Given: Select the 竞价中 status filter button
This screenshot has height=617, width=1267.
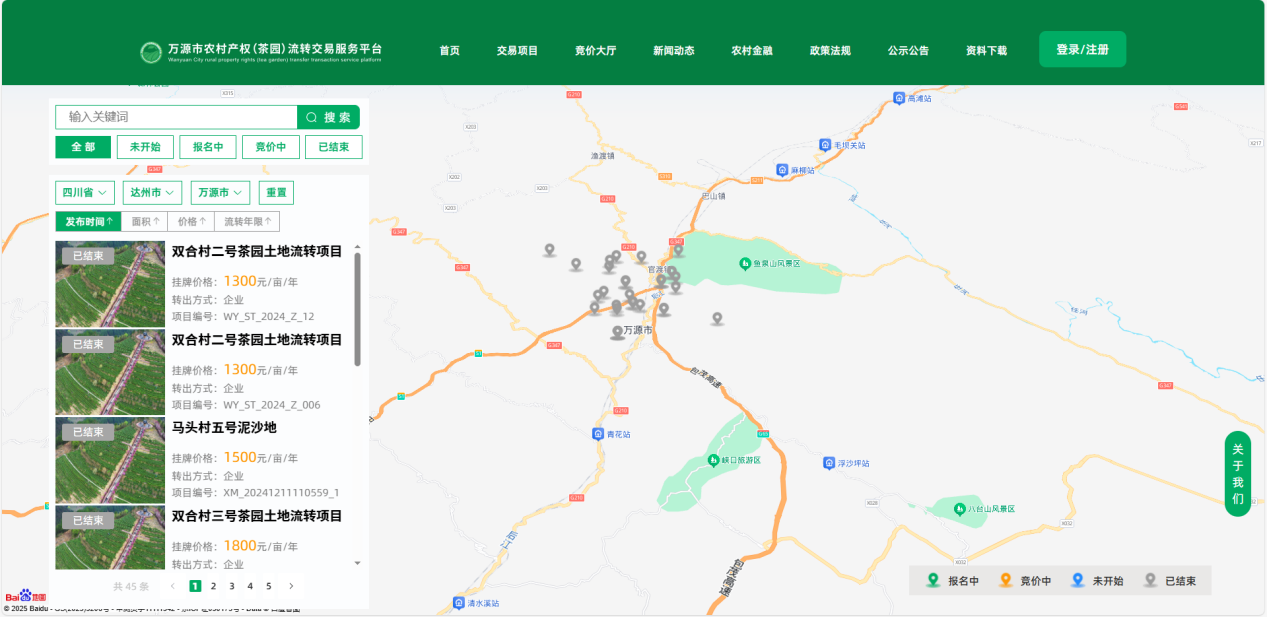Looking at the screenshot, I should click(271, 147).
